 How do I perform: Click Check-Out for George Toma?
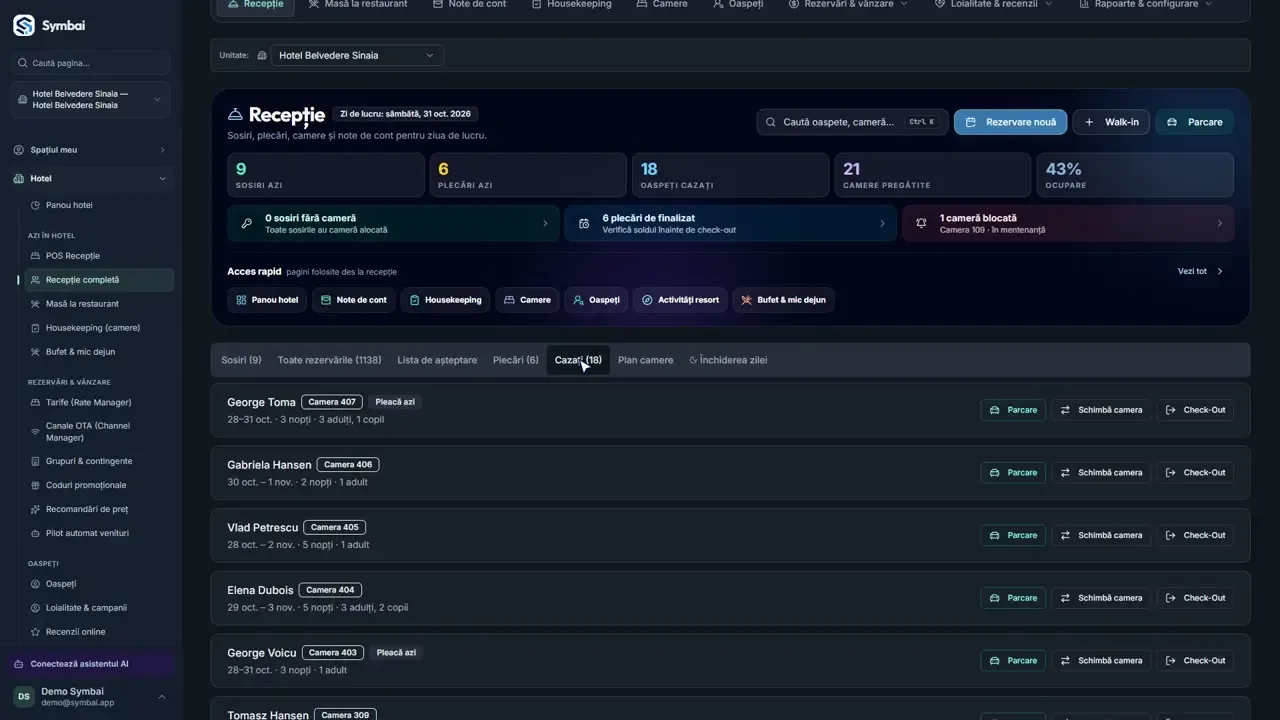click(x=1195, y=410)
